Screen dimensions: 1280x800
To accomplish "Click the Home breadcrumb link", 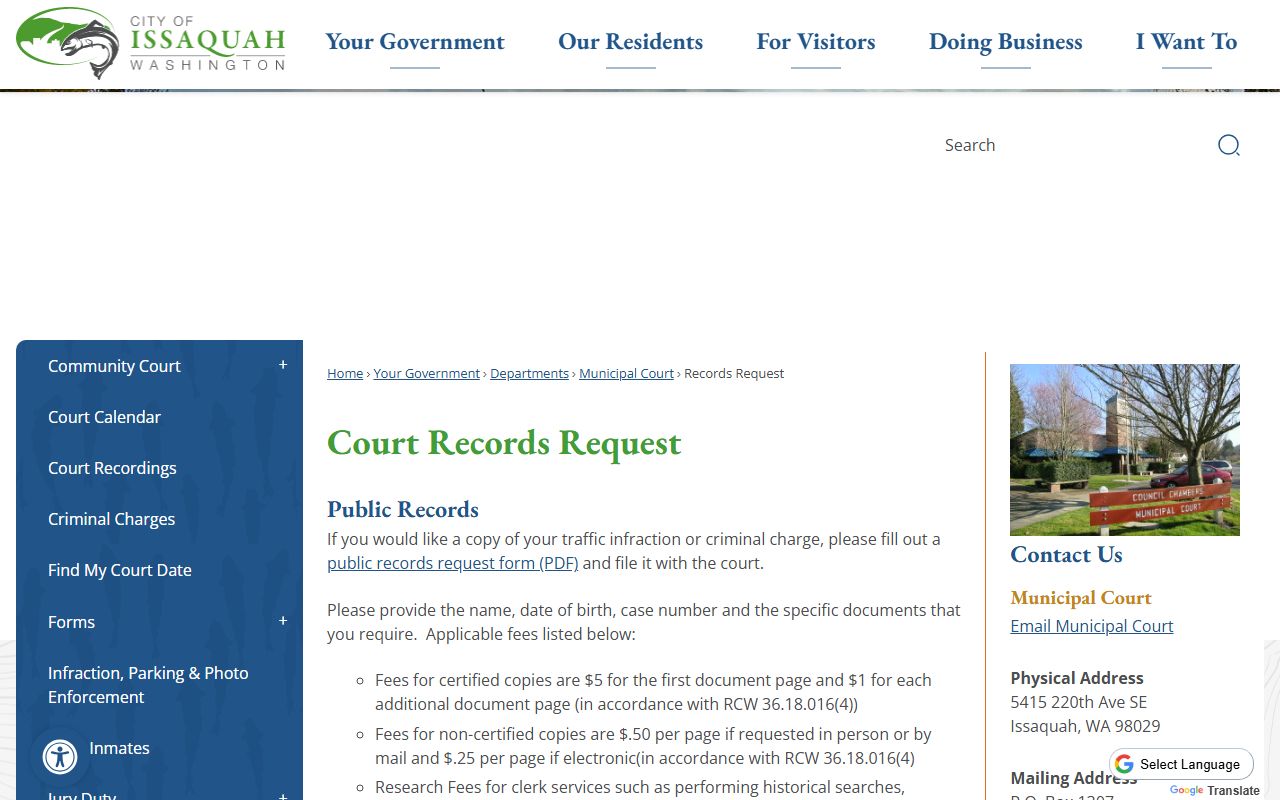I will point(345,373).
